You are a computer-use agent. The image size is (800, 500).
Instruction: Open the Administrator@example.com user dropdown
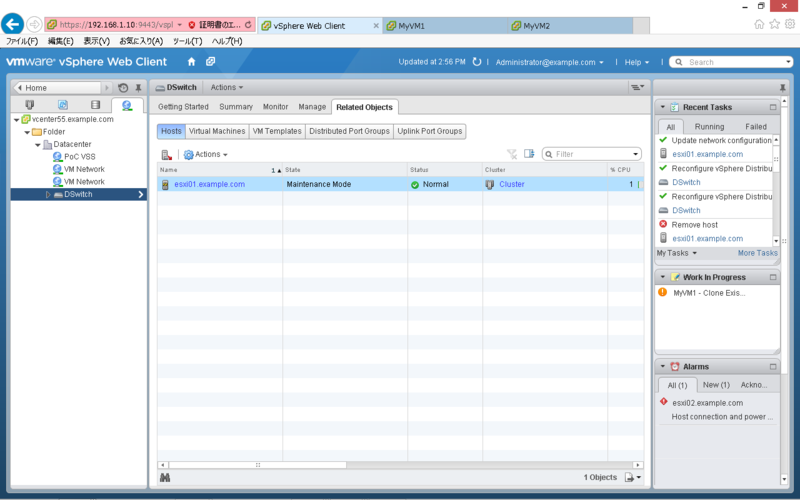click(549, 62)
